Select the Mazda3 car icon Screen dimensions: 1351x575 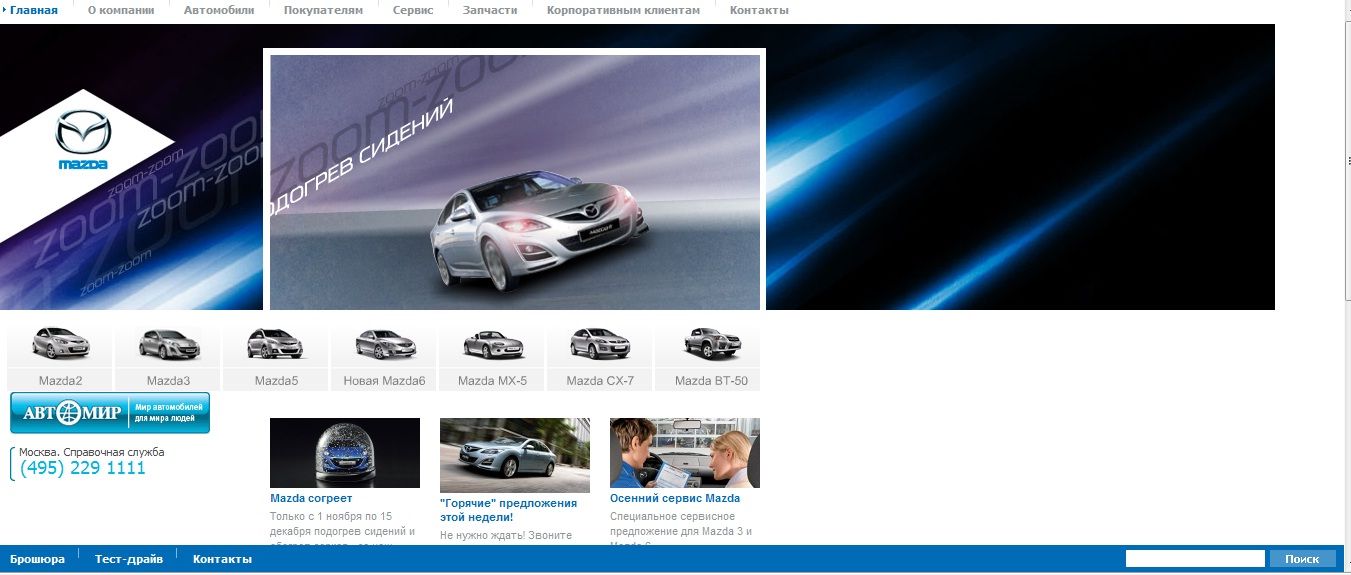pos(168,344)
